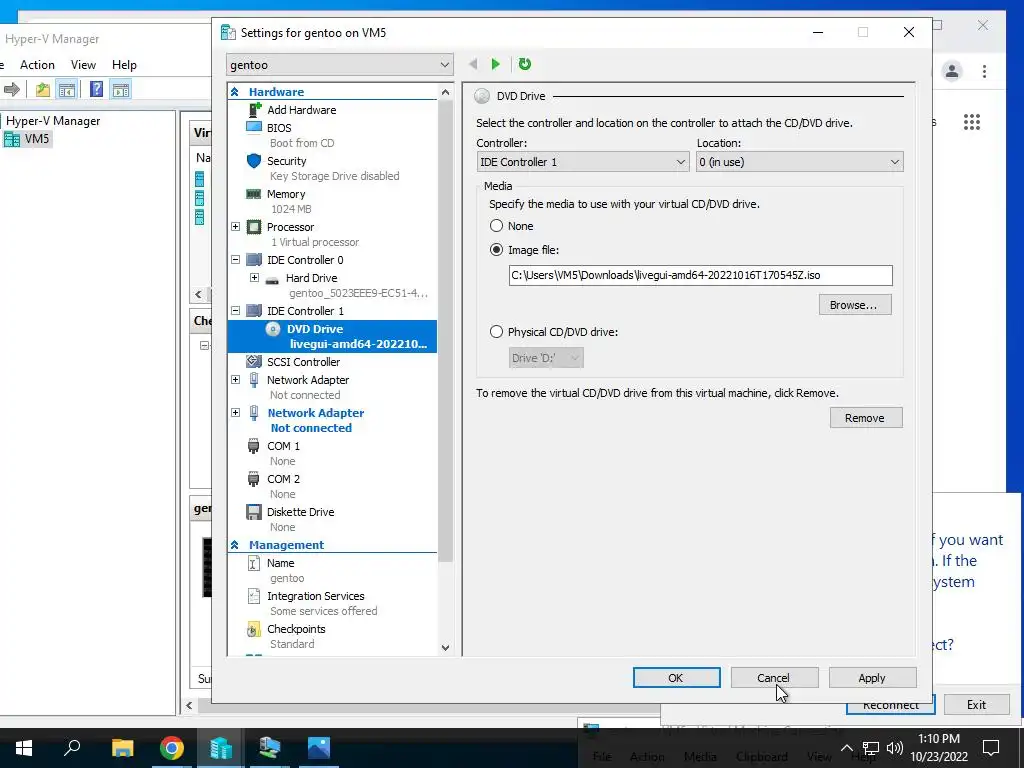Select the SCSI Controller icon
The image size is (1024, 768).
pos(254,361)
